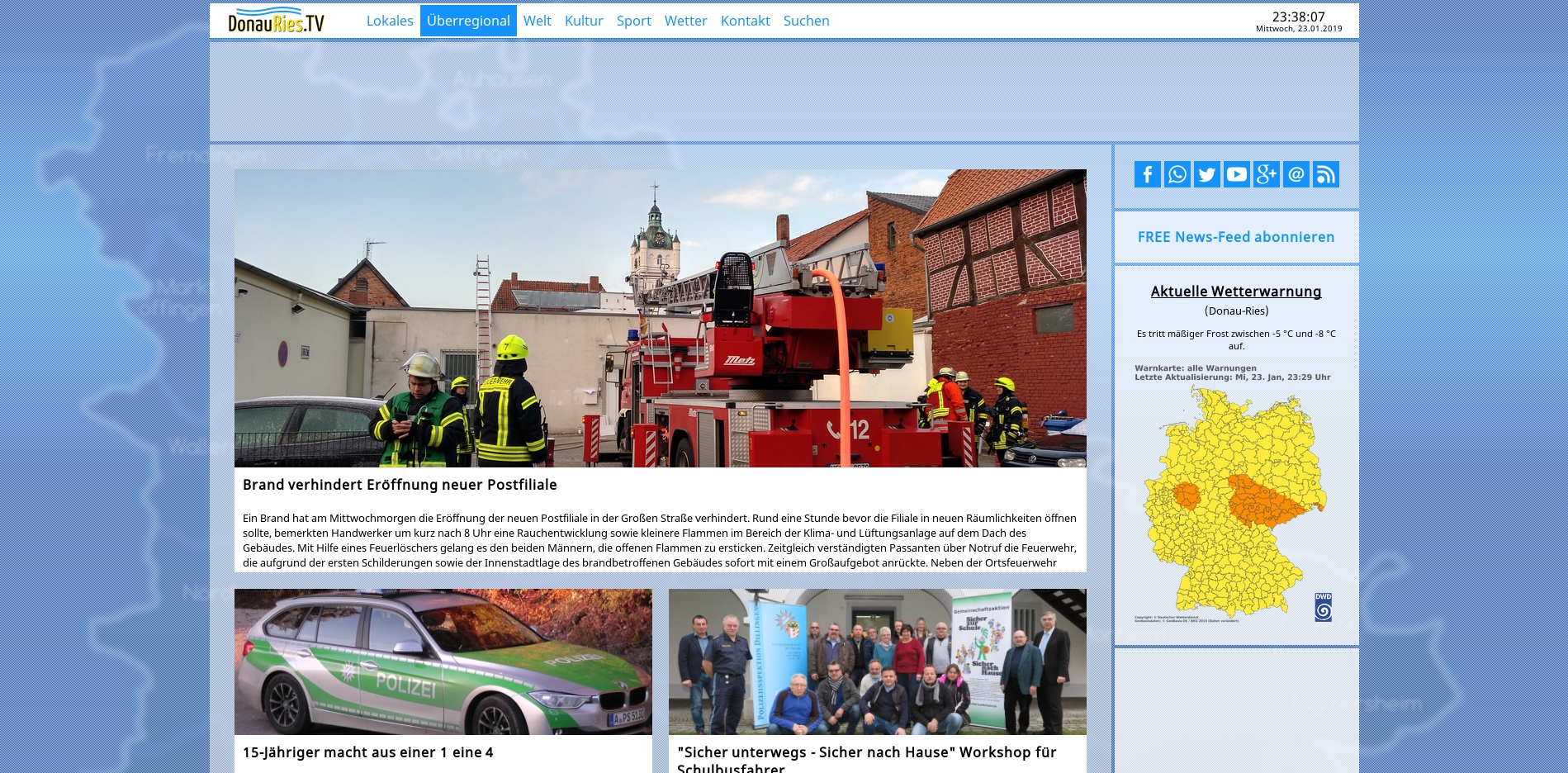
Task: Open headline Brand verhindert Eröffnung neuer Postfiliale
Action: [x=400, y=485]
